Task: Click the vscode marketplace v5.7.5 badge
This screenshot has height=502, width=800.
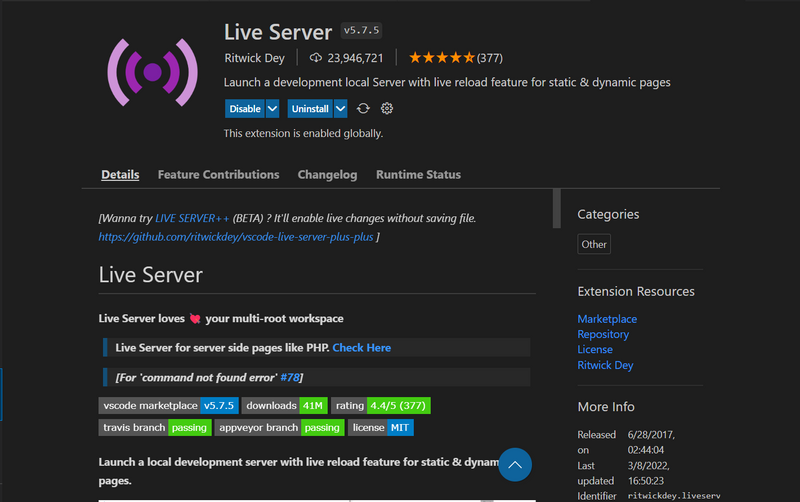Action: coord(168,406)
